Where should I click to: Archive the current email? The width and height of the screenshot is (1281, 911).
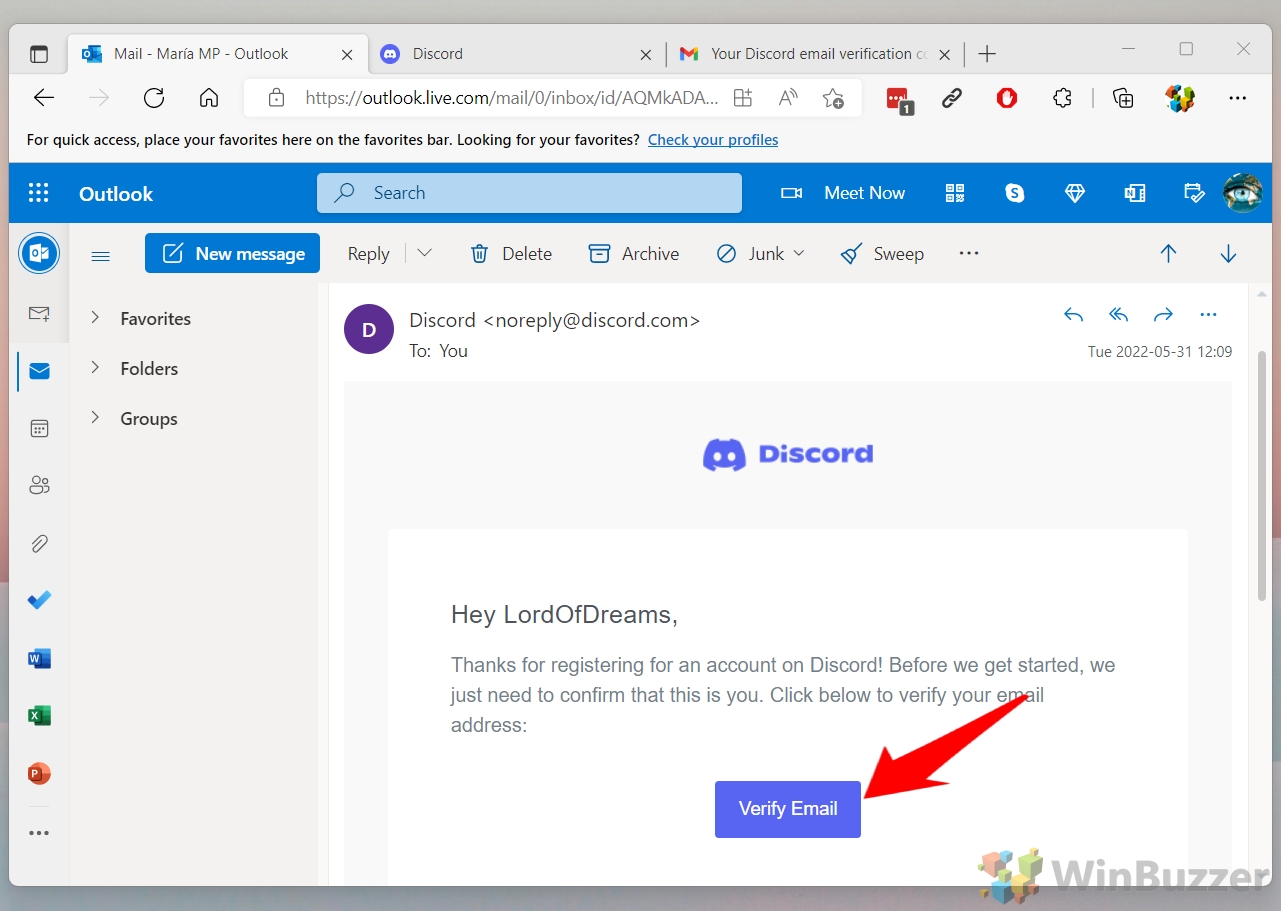coord(634,254)
